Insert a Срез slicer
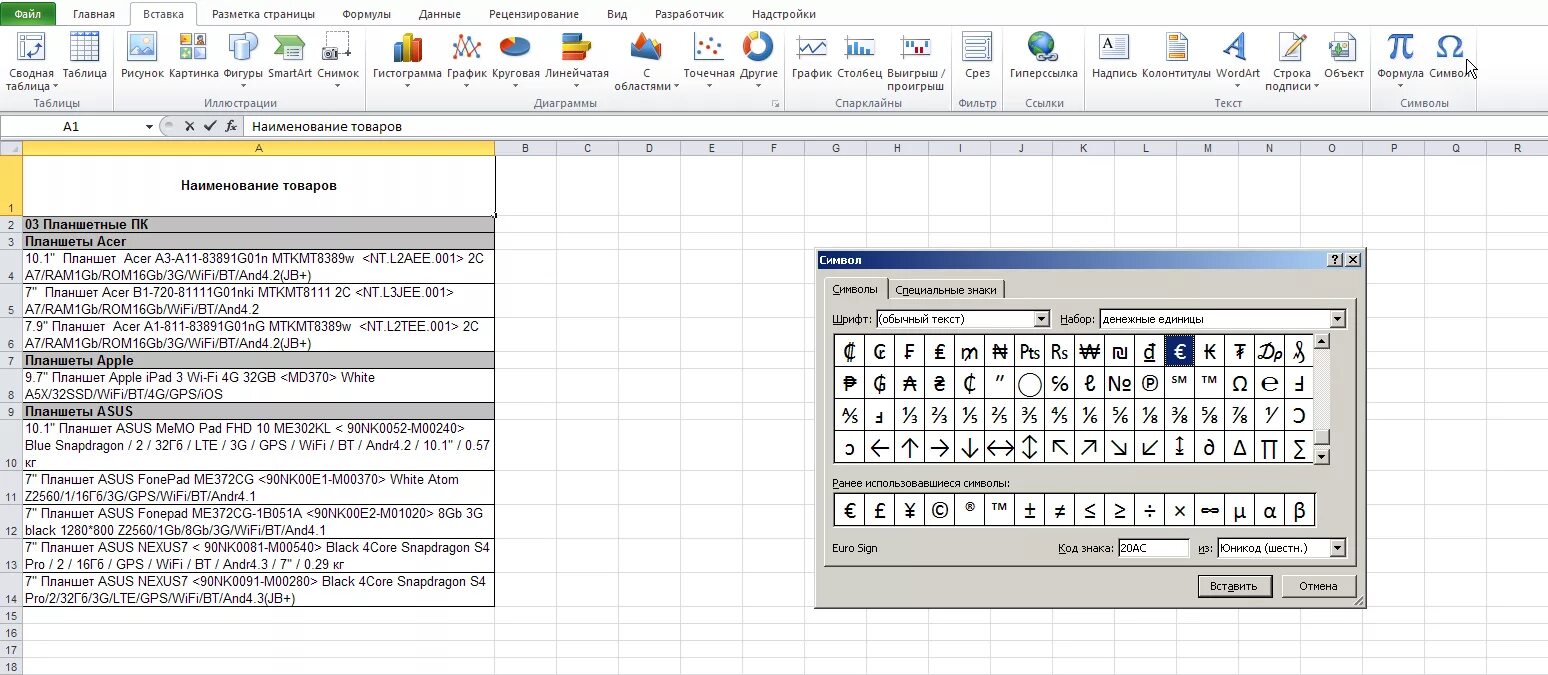The width and height of the screenshot is (1548, 675). (x=977, y=56)
